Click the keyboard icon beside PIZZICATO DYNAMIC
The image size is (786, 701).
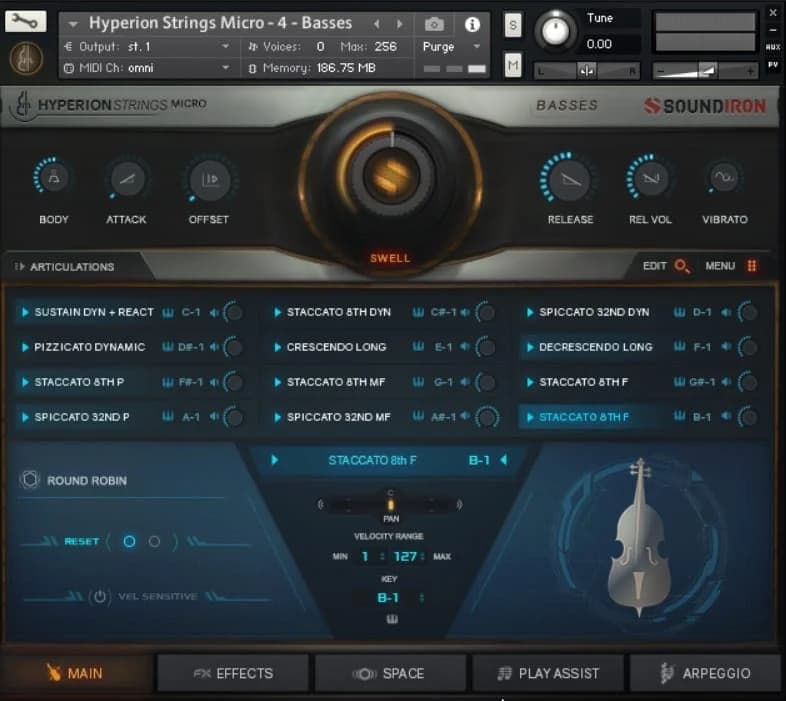tap(168, 347)
